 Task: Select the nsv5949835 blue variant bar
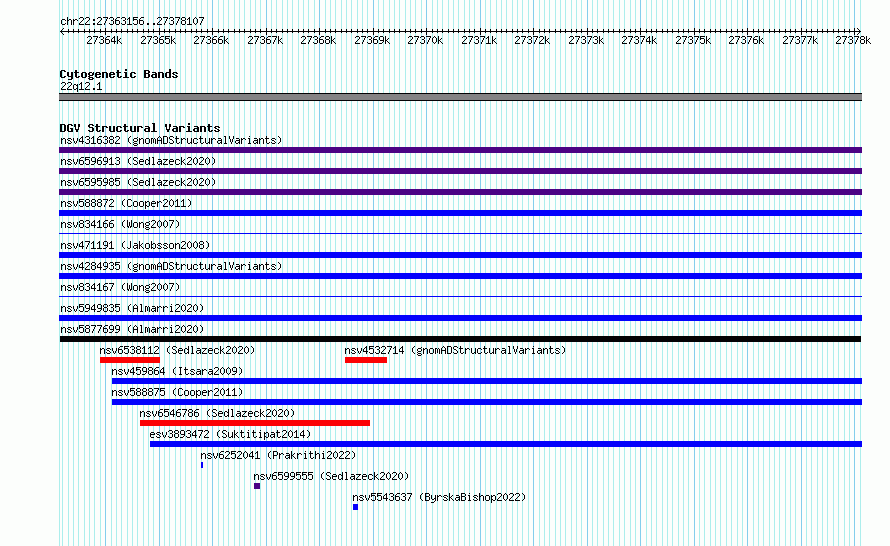click(460, 318)
